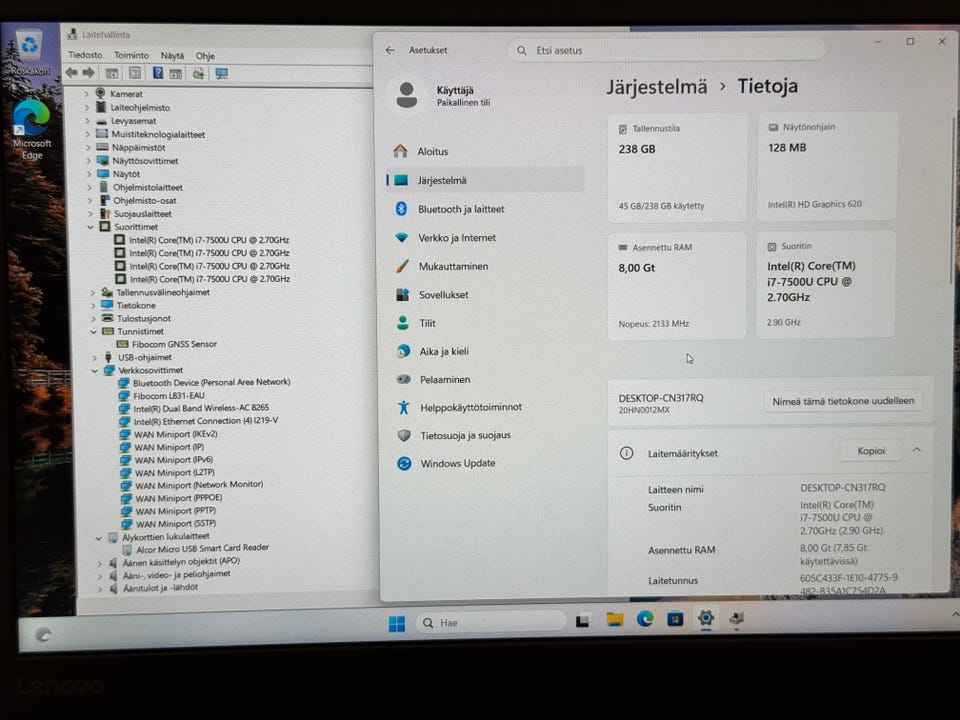Image resolution: width=960 pixels, height=720 pixels.
Task: Select Tulostusjonot in device tree
Action: coord(144,318)
